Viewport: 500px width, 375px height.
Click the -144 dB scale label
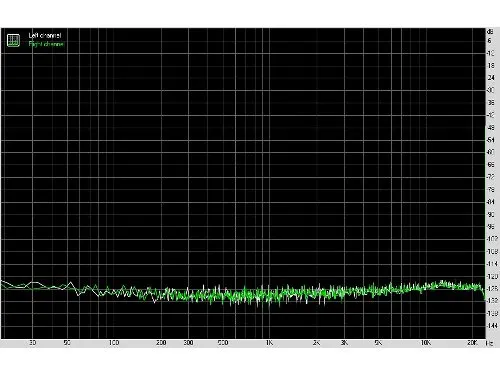(x=492, y=326)
